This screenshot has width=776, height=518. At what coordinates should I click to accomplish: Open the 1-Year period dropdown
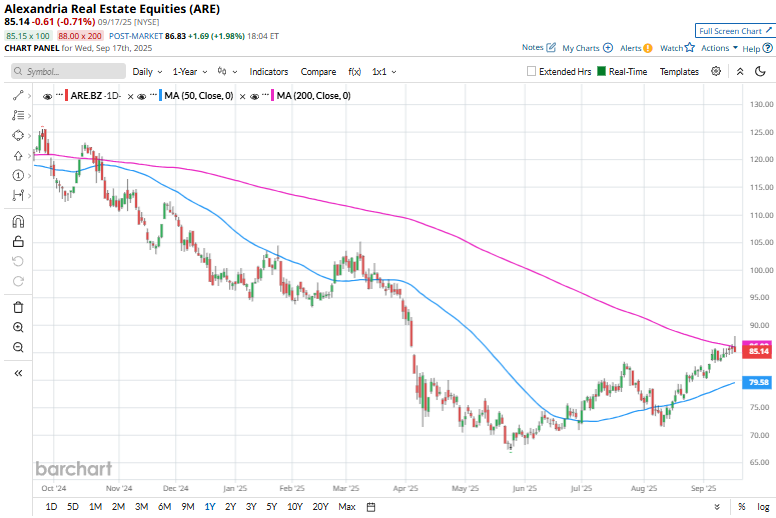click(x=190, y=72)
